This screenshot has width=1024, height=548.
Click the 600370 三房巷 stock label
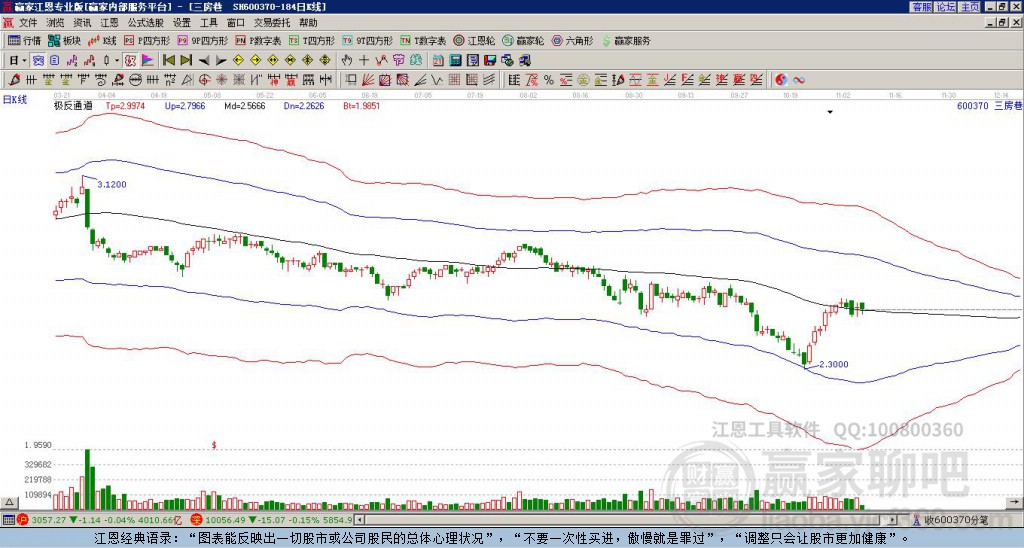[x=989, y=105]
